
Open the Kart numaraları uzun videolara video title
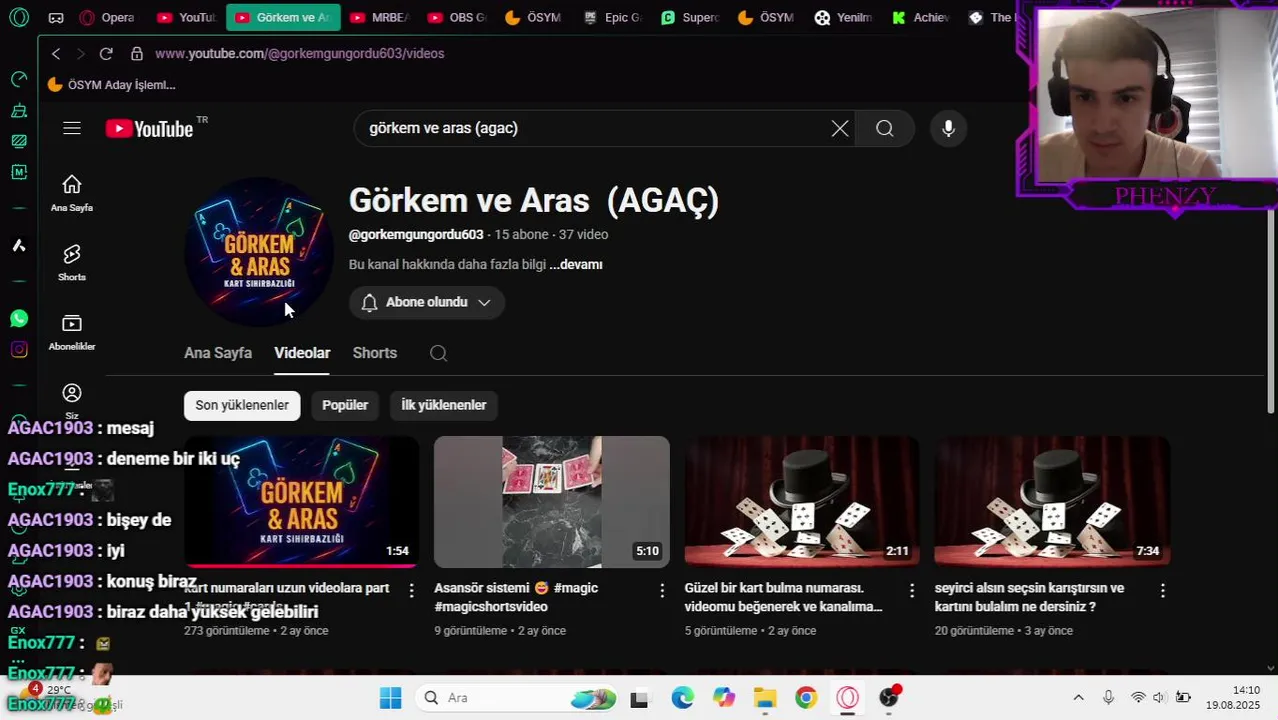[x=287, y=596]
